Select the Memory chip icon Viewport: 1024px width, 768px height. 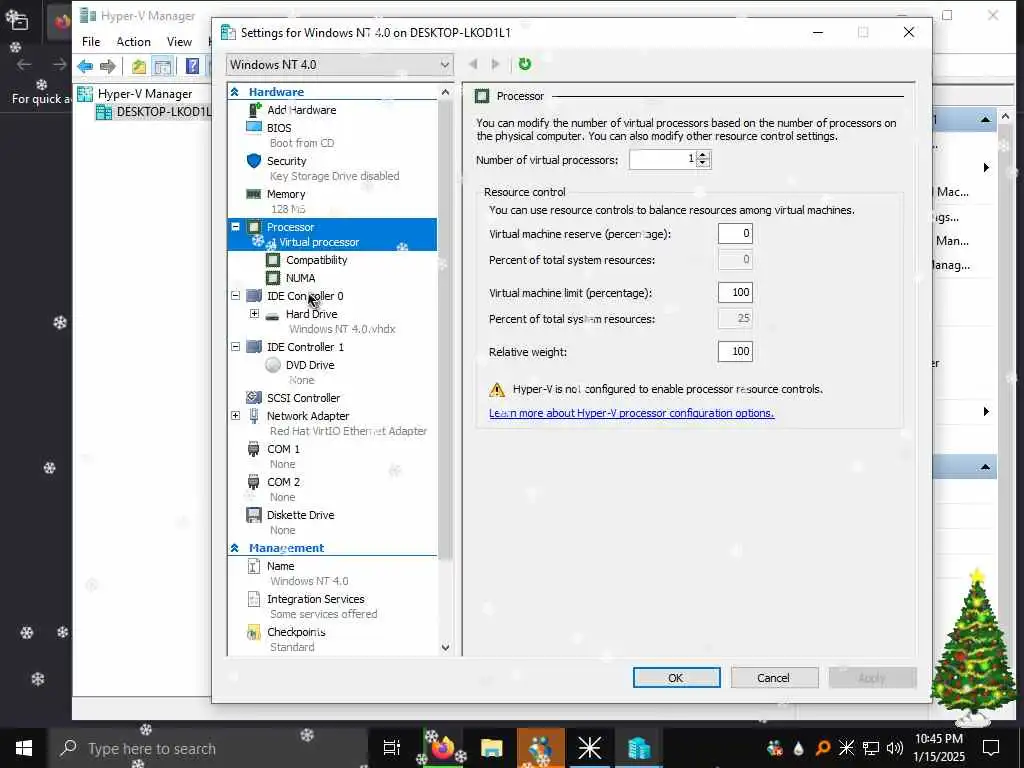pyautogui.click(x=254, y=194)
